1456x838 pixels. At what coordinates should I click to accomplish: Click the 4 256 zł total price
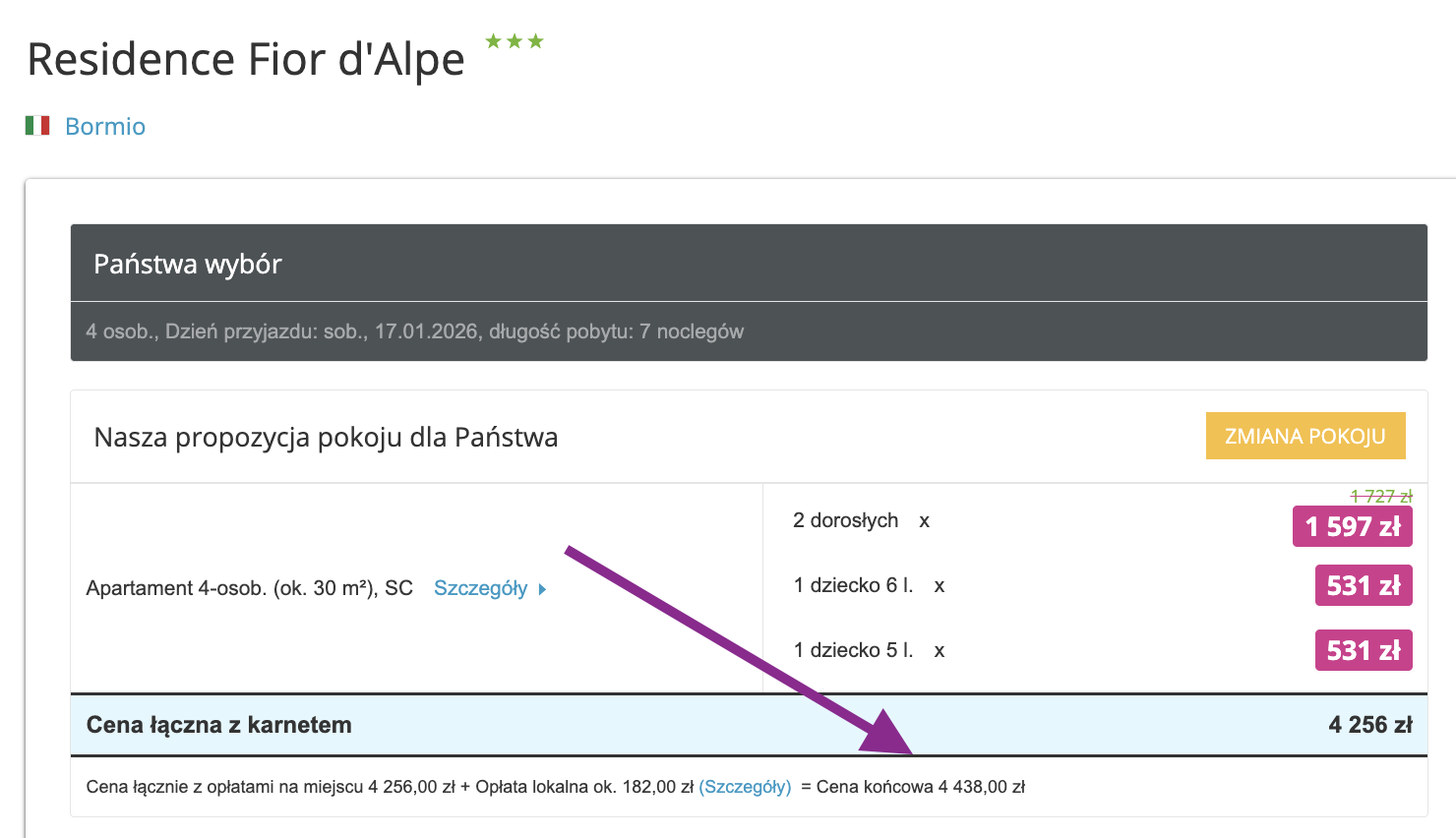pos(1370,725)
